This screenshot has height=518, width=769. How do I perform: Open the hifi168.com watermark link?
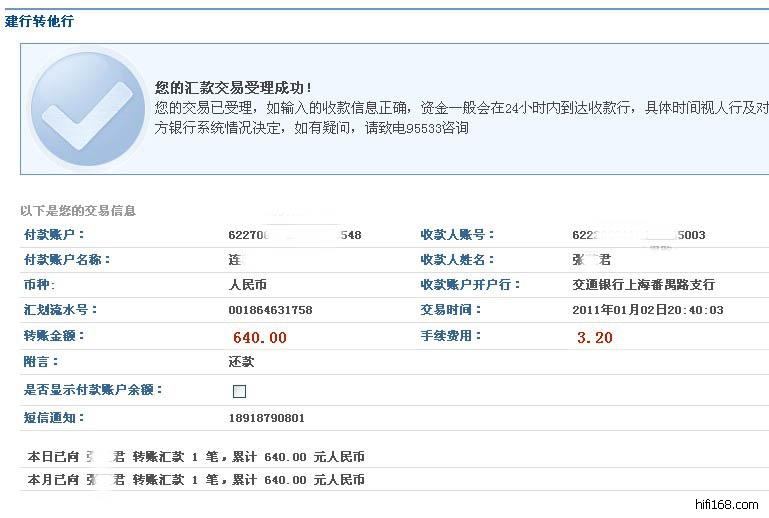725,504
